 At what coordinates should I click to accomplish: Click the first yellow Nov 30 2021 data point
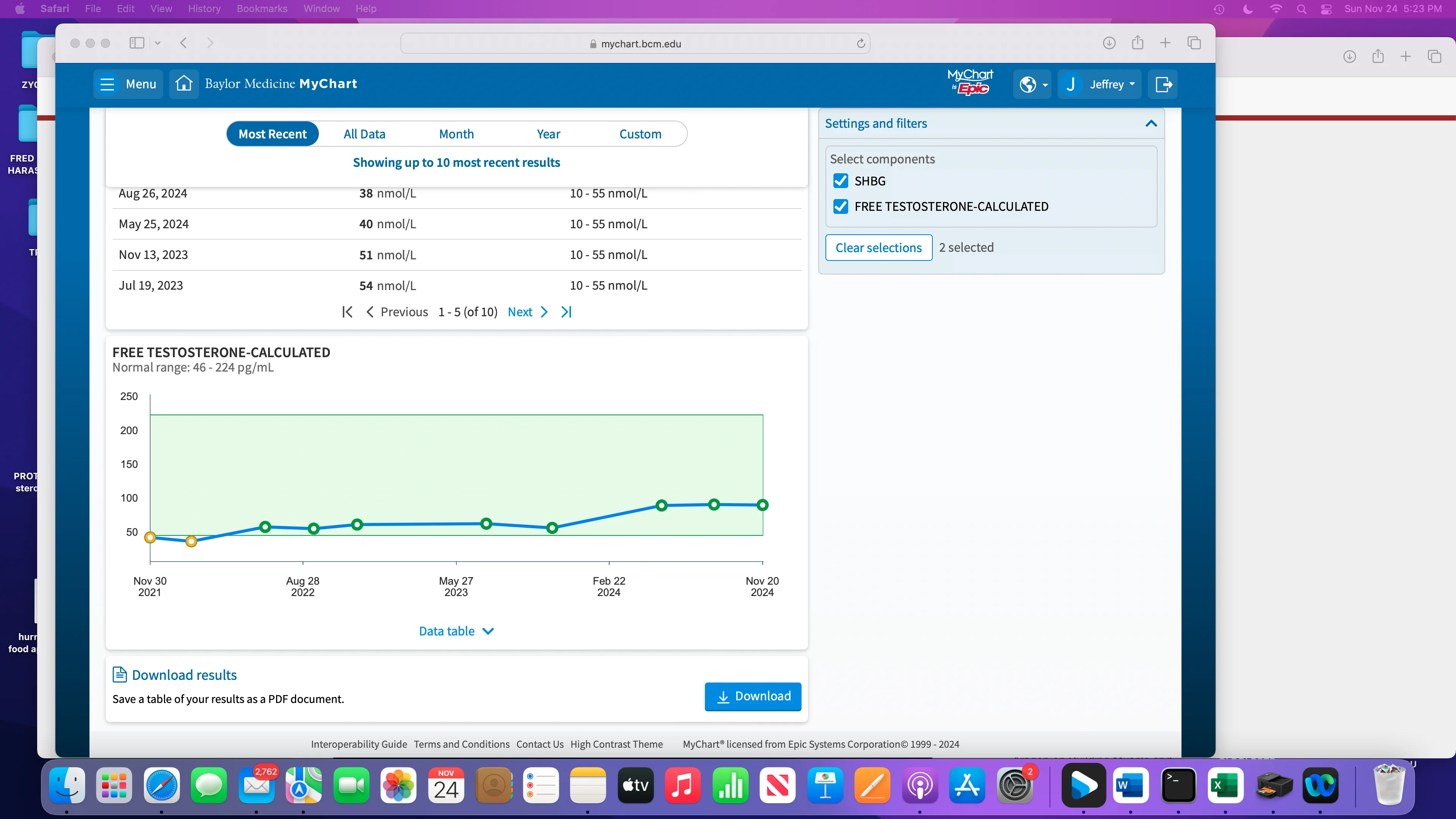click(150, 538)
